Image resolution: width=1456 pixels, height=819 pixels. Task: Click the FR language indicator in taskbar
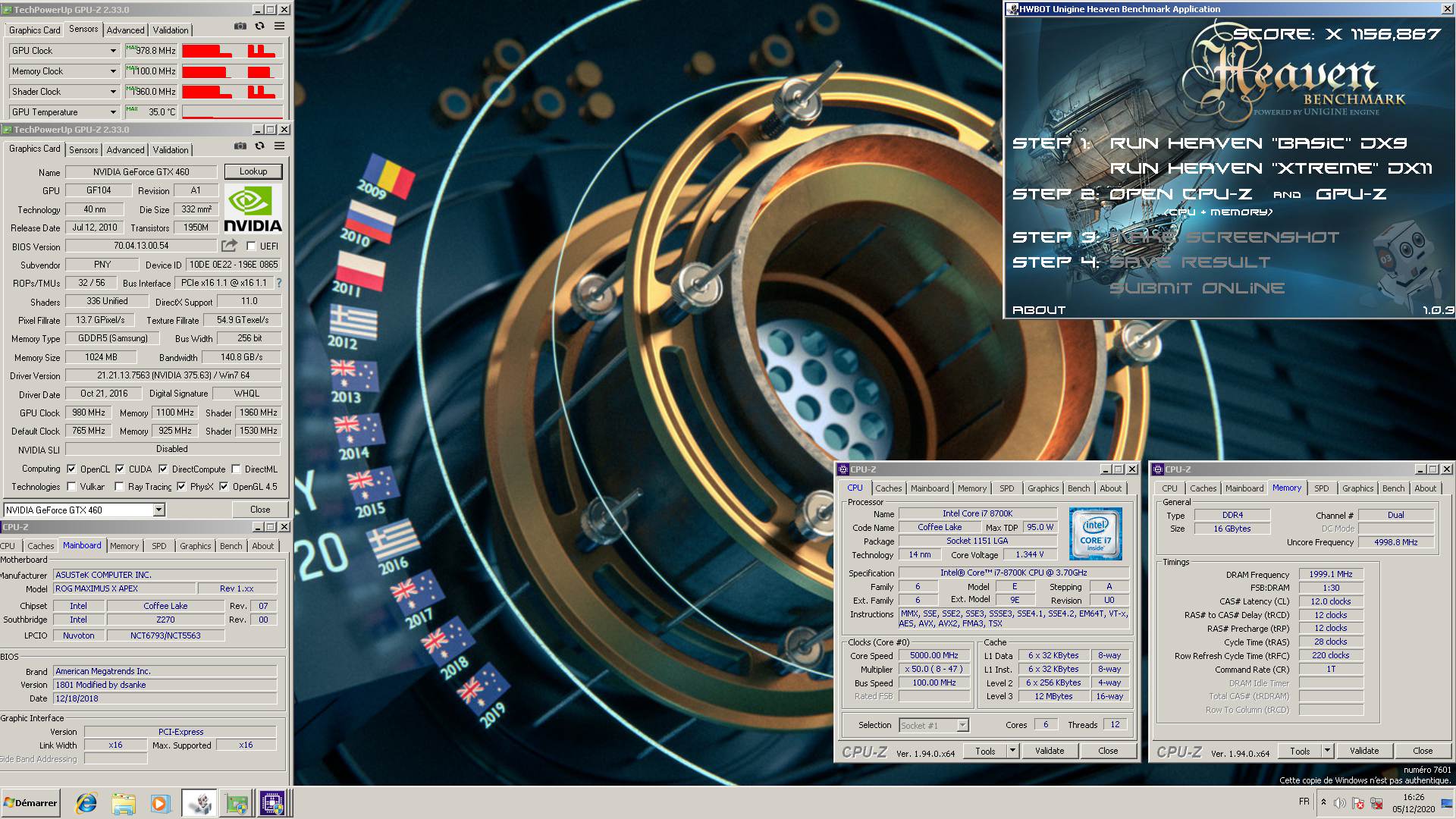tap(1304, 802)
